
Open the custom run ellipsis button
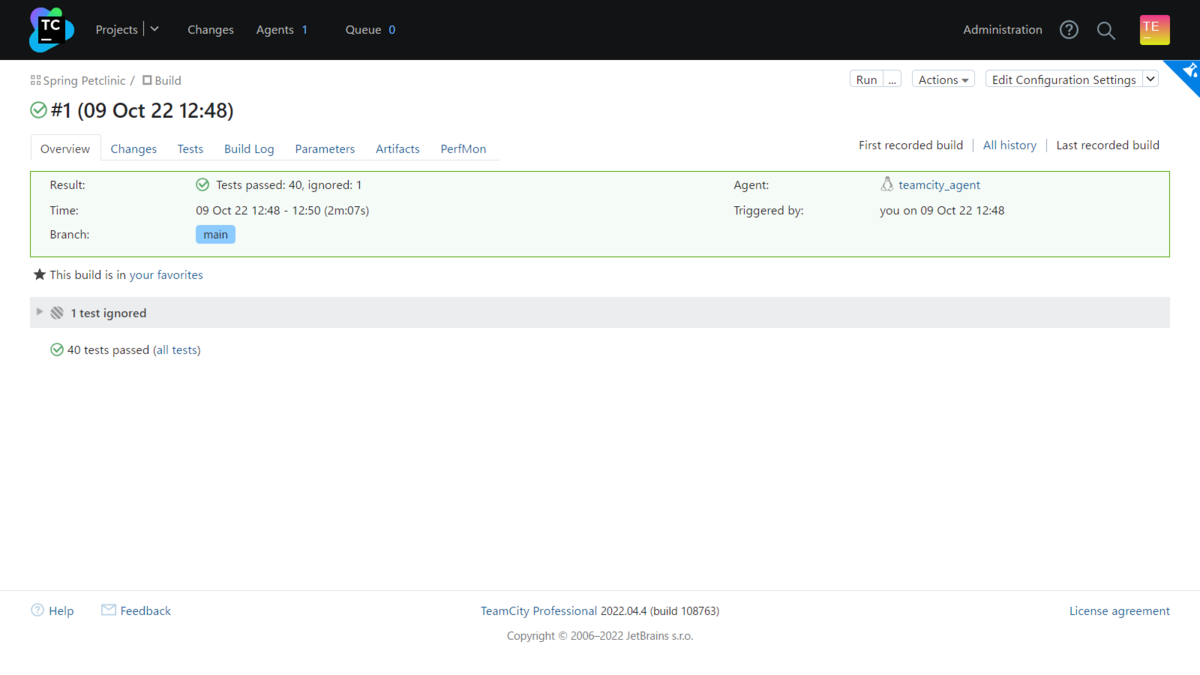[892, 80]
